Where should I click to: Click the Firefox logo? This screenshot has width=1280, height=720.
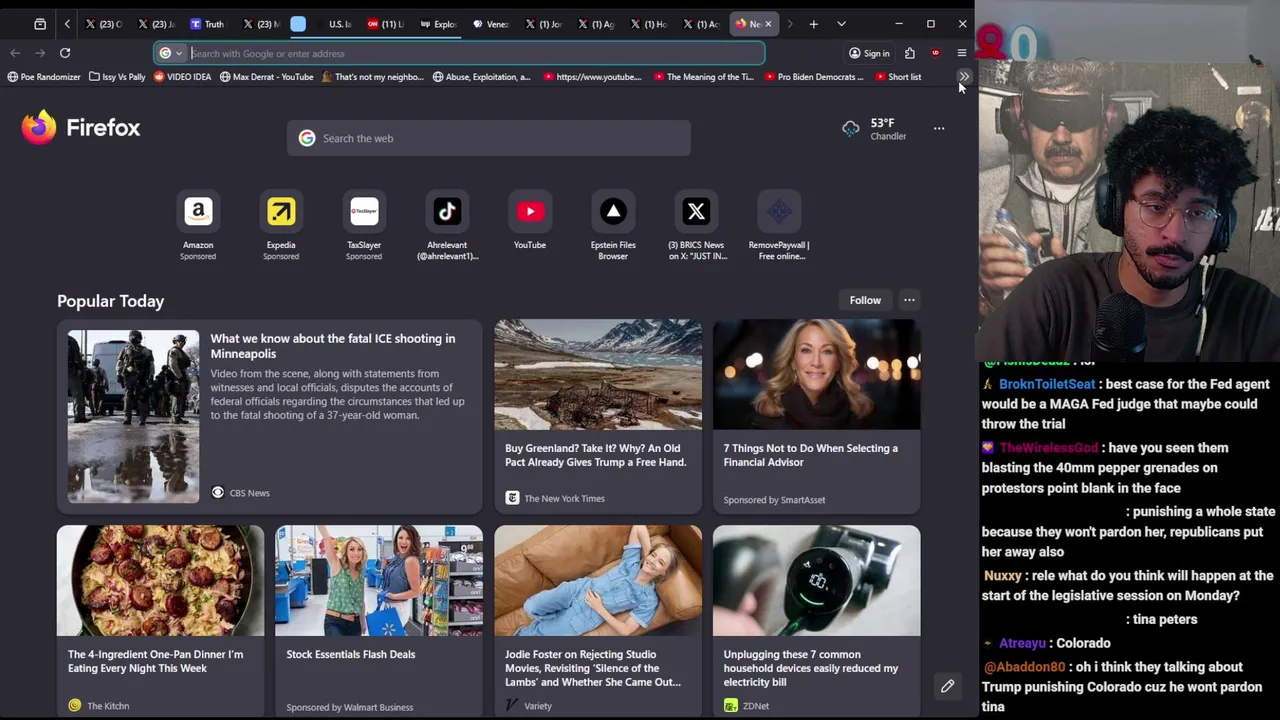[x=81, y=128]
